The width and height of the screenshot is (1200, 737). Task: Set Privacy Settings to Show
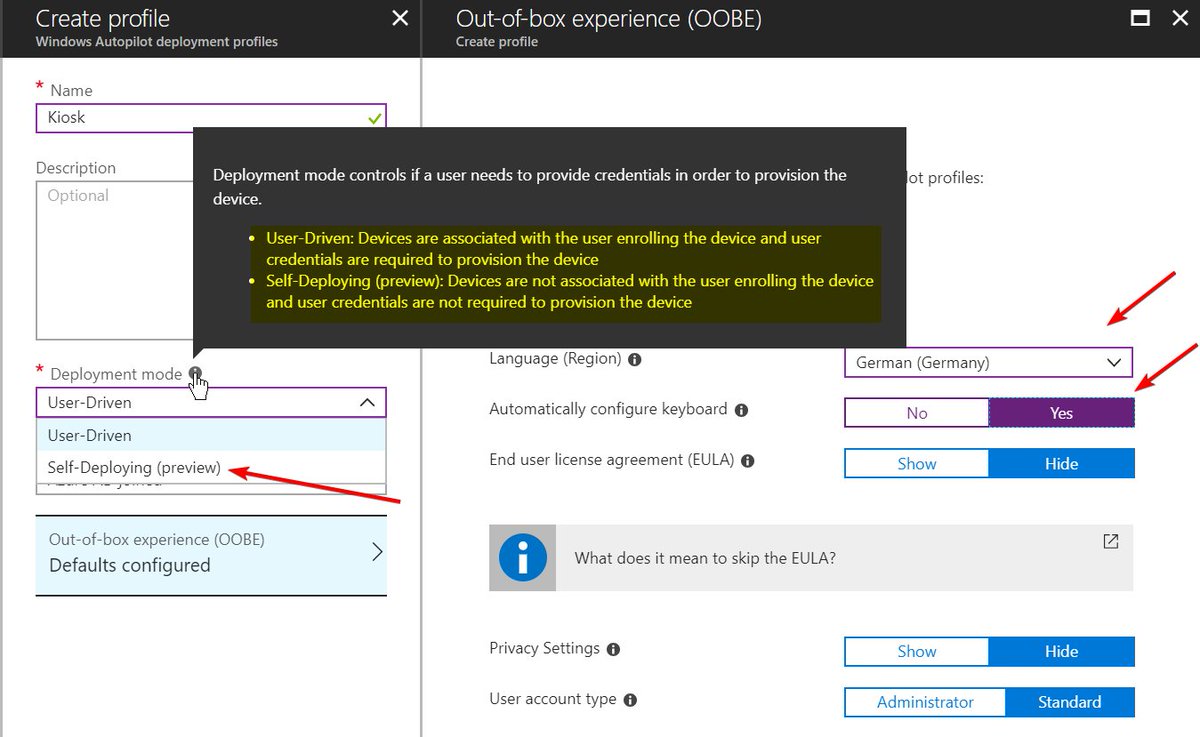[917, 651]
